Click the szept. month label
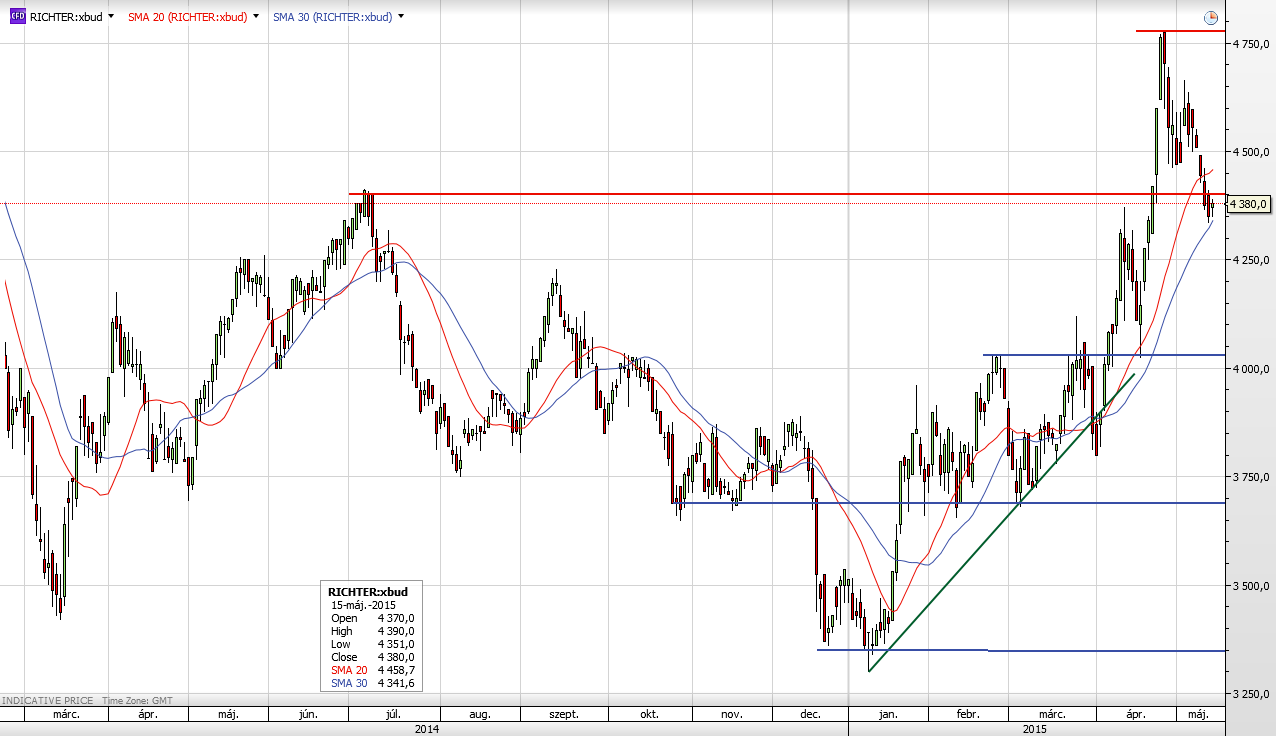The image size is (1276, 736). click(565, 715)
